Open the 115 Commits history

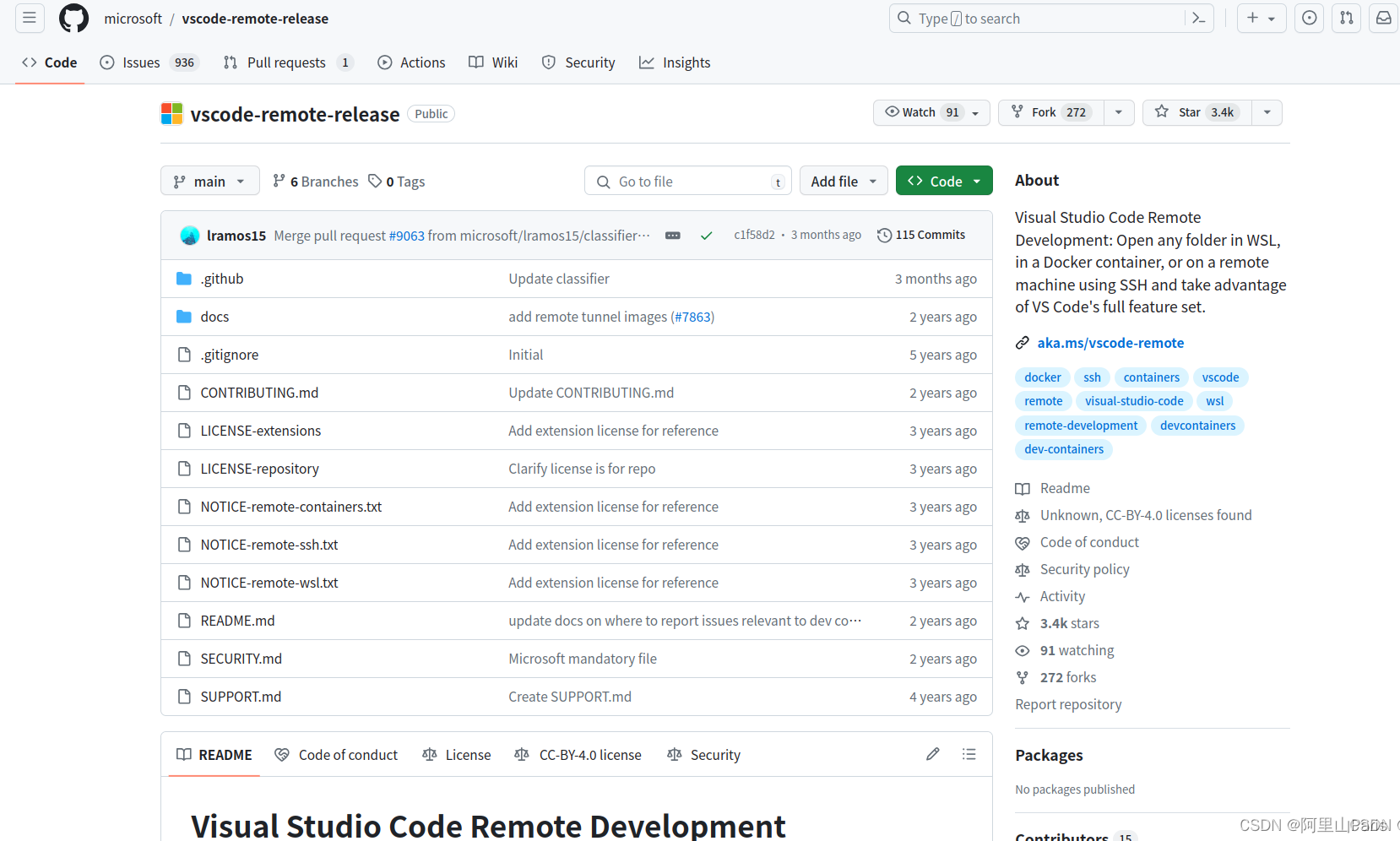pos(921,236)
